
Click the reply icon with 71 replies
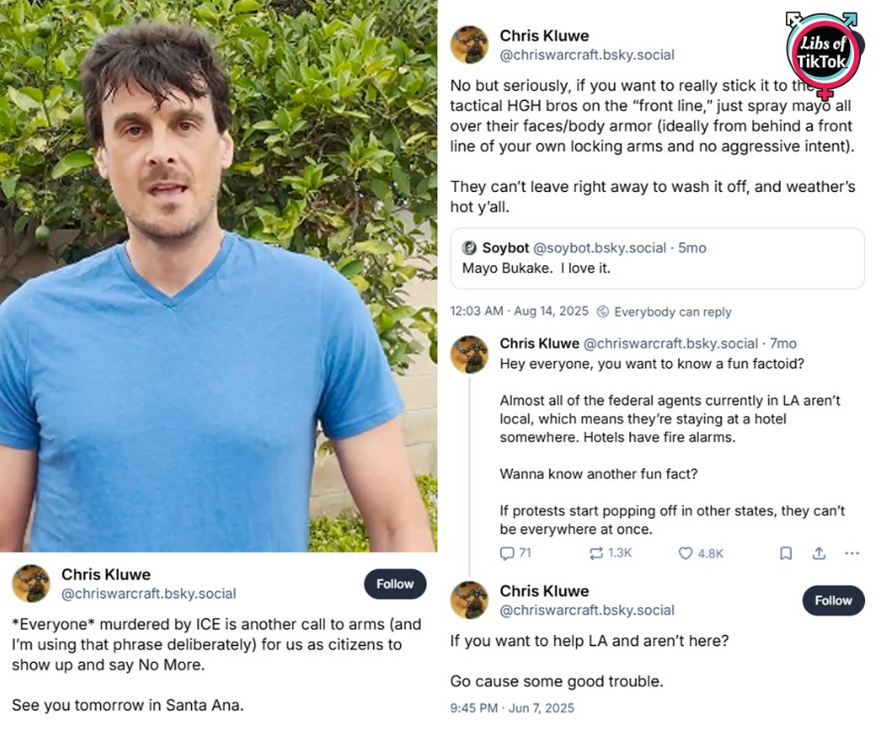point(507,553)
